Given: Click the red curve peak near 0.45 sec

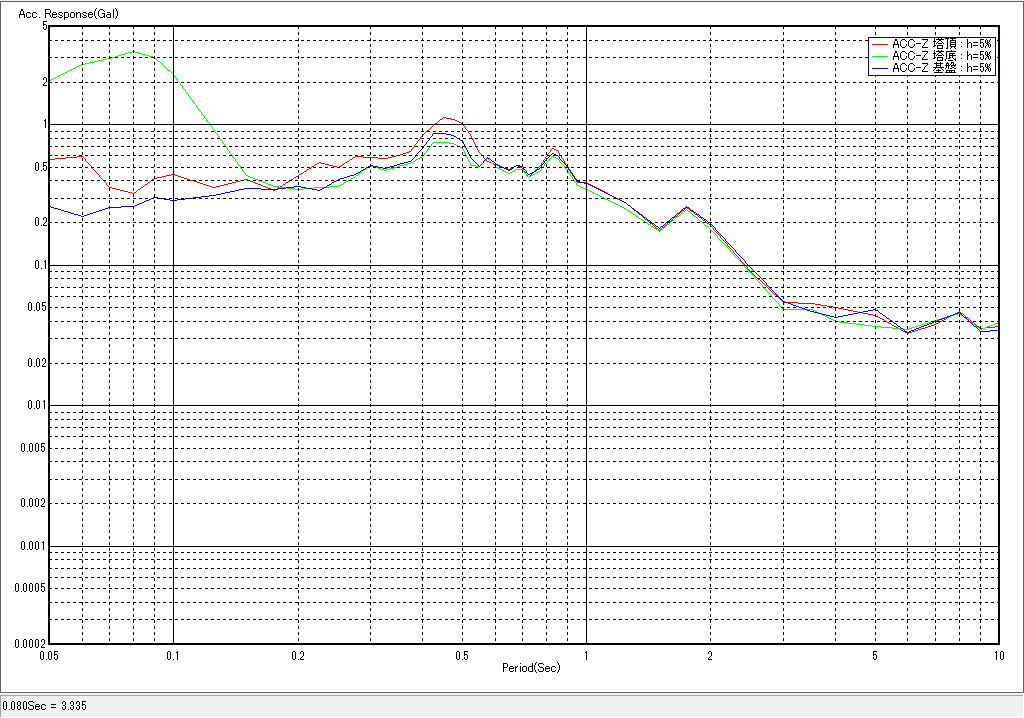Looking at the screenshot, I should point(446,118).
